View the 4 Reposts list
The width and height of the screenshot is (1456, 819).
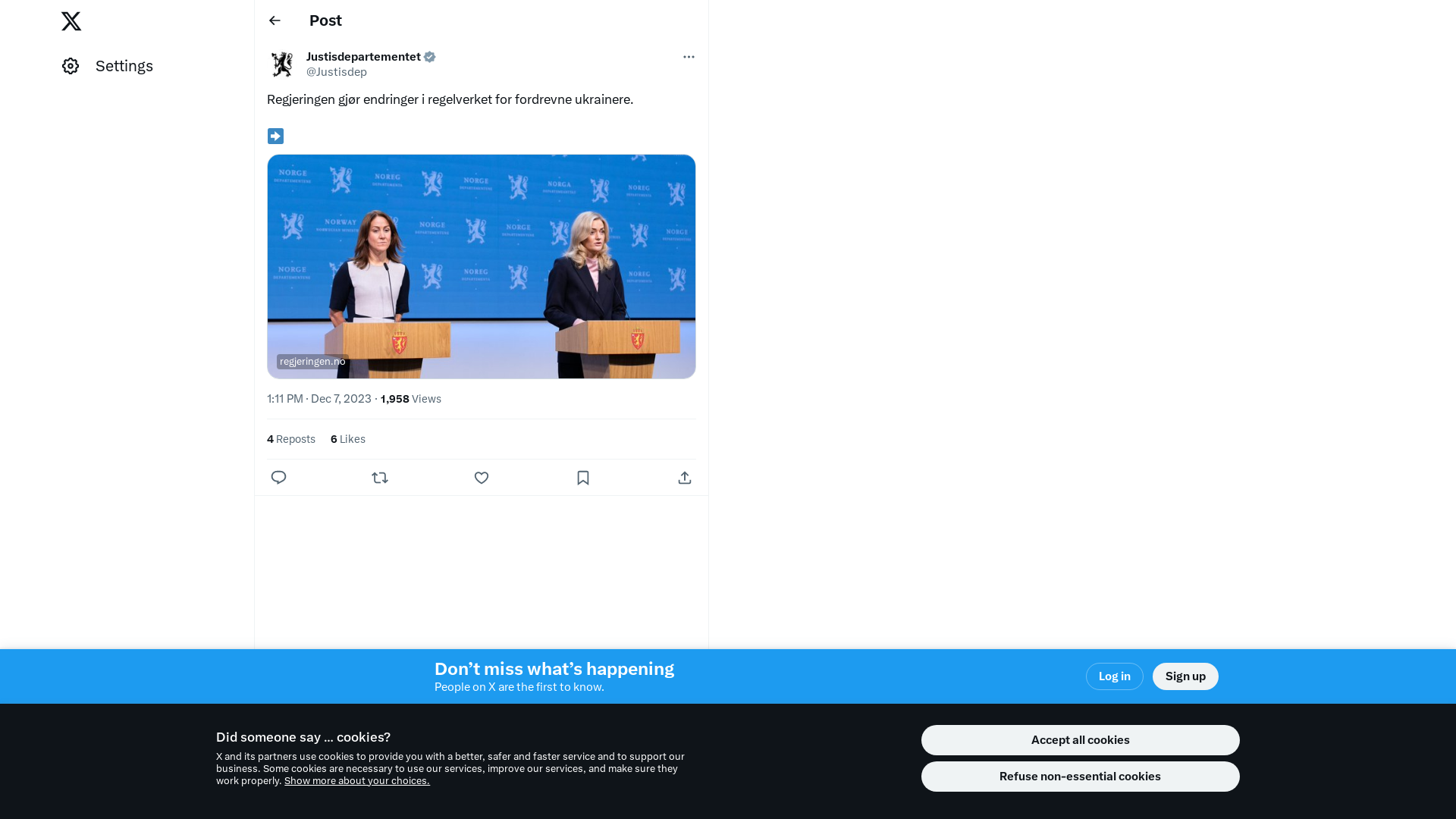(x=291, y=439)
